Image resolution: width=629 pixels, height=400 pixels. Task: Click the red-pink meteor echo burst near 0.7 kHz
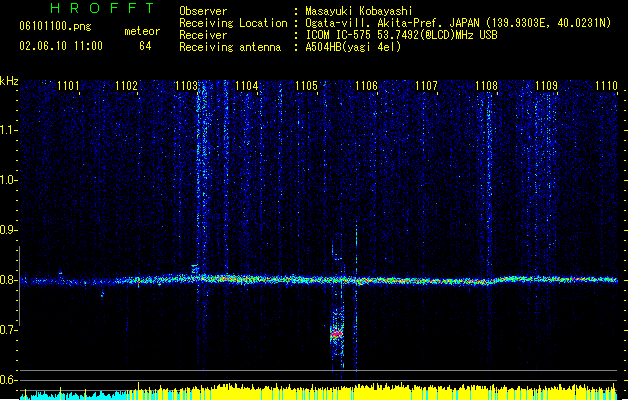point(337,333)
